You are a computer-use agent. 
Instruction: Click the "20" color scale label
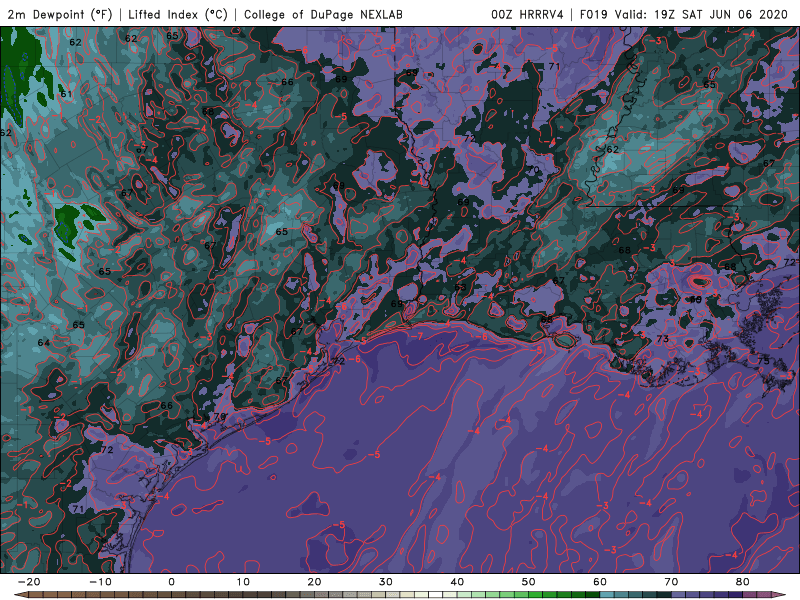pyautogui.click(x=314, y=582)
